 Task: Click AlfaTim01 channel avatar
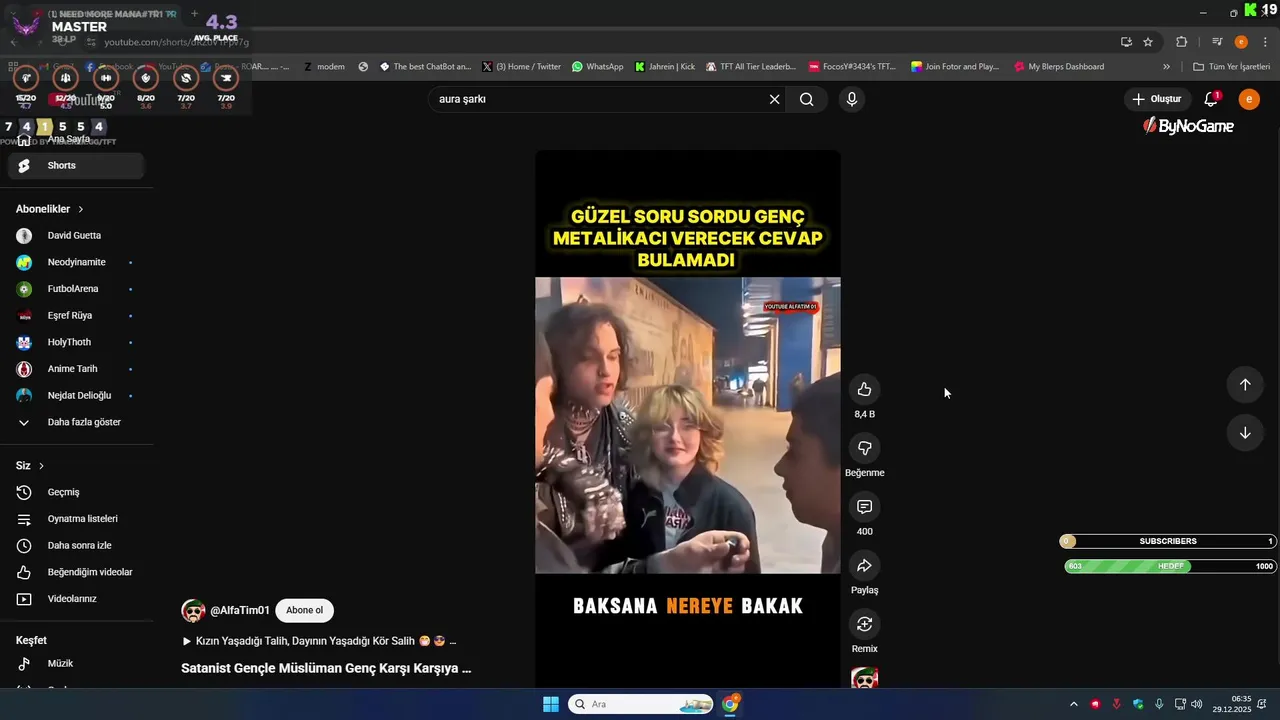point(193,611)
